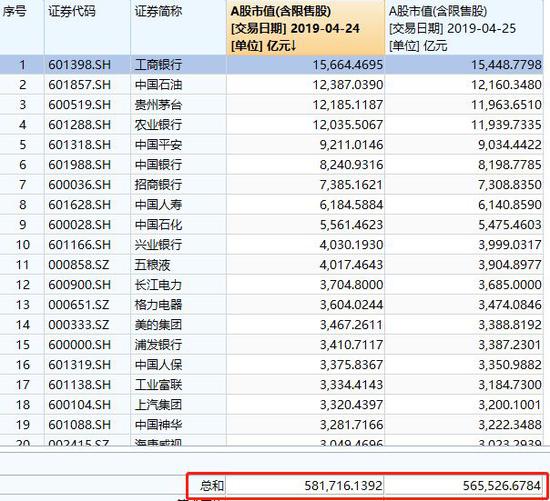
Task: Click the 证券代码 column header
Action: tap(87, 27)
